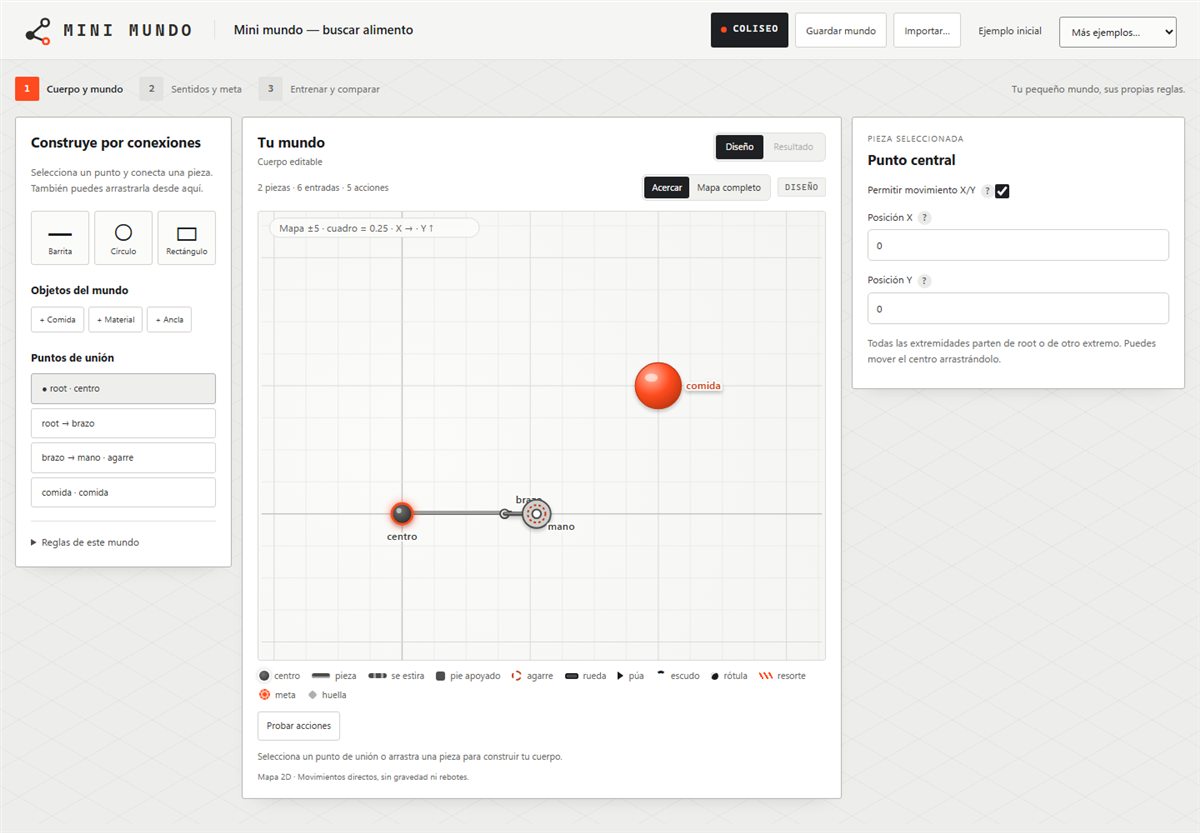
Task: Click the Mini Mundo logo icon
Action: point(38,30)
